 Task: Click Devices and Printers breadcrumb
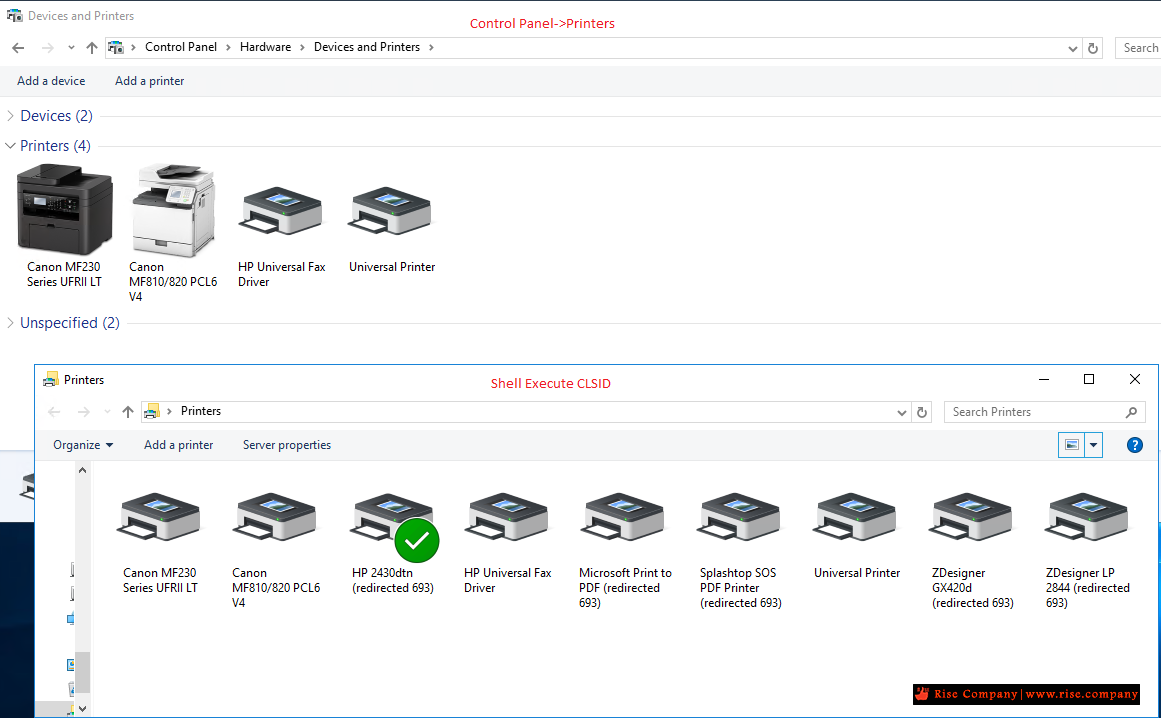click(367, 47)
